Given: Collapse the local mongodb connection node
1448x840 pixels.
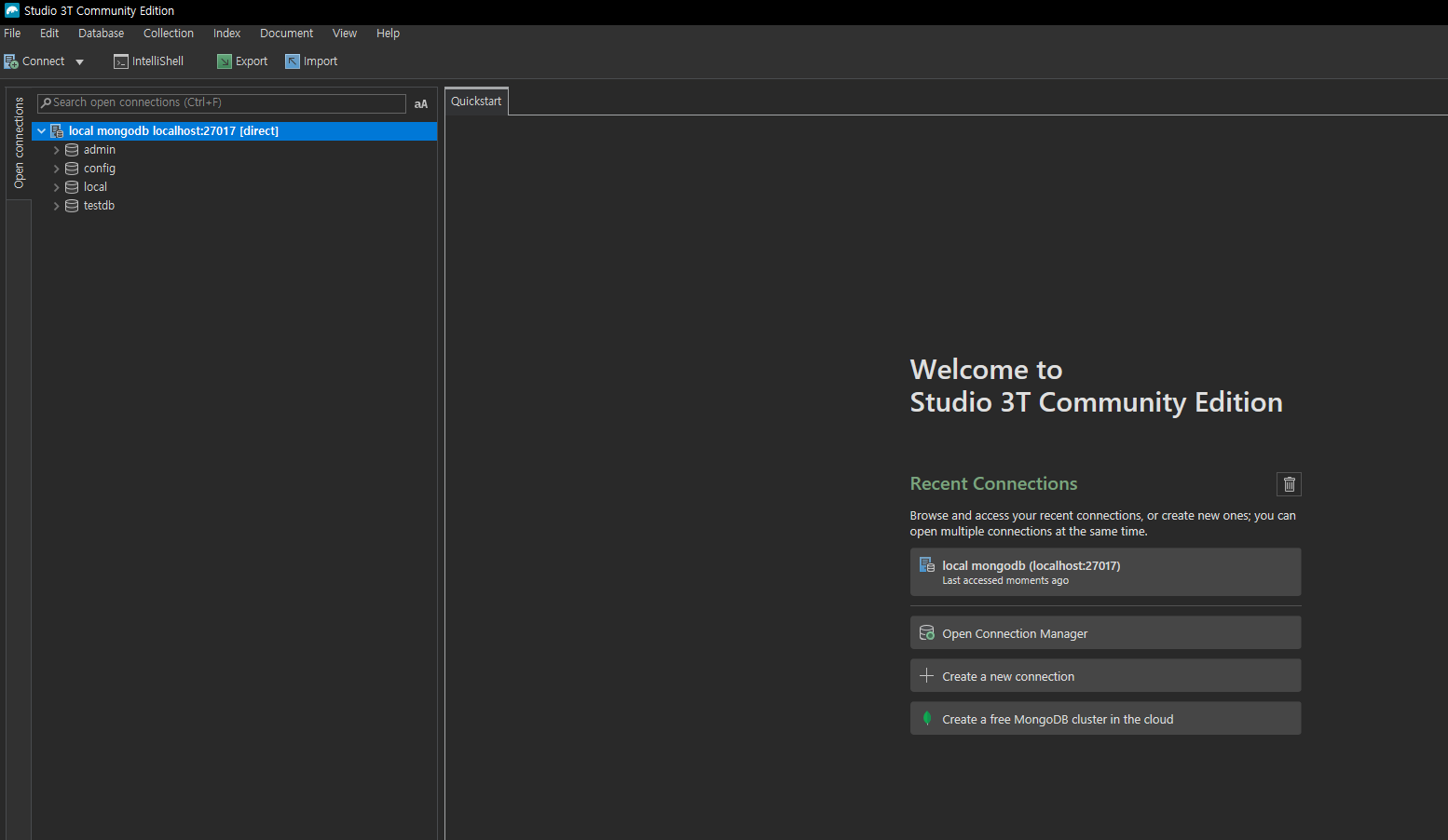Looking at the screenshot, I should (x=41, y=131).
